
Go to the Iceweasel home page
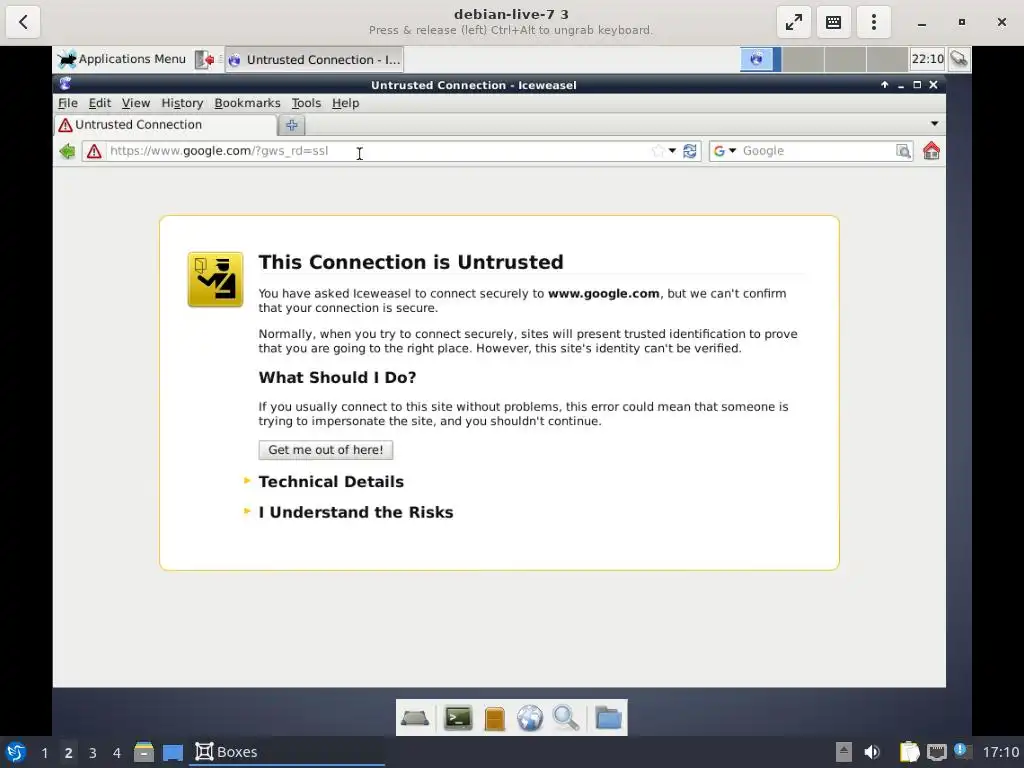pos(931,151)
